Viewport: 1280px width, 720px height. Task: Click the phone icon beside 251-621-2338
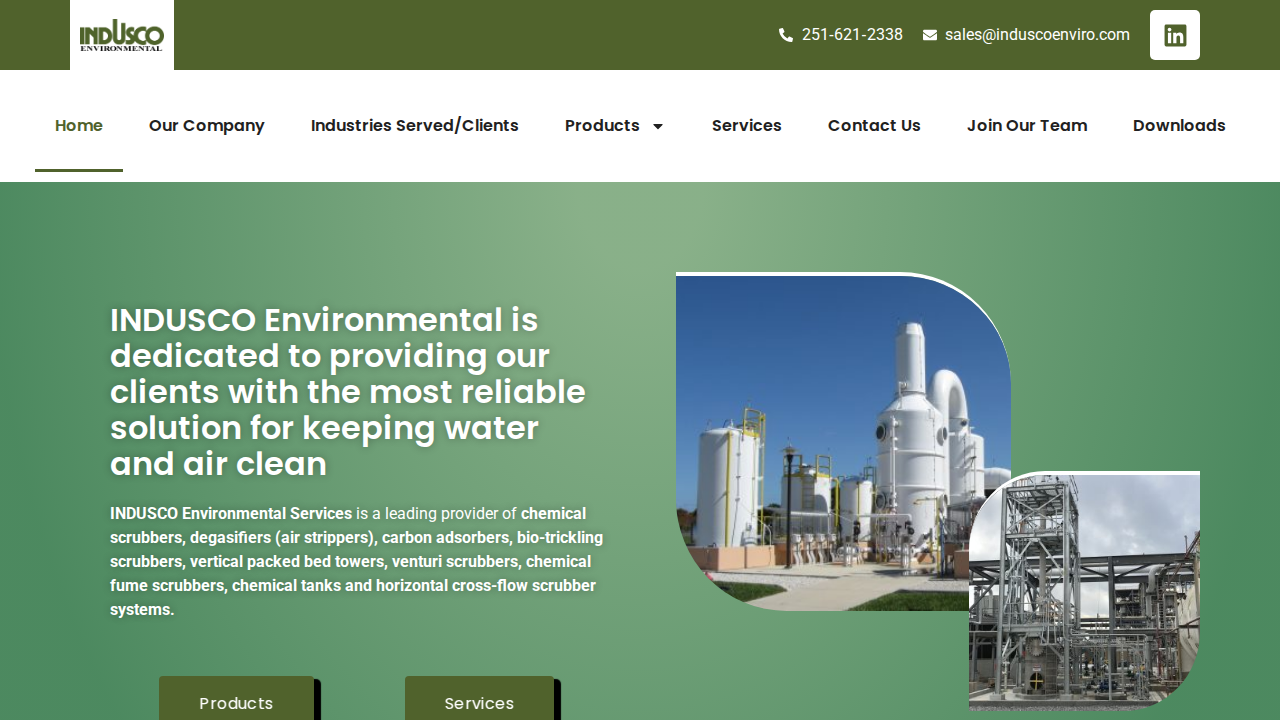[x=786, y=35]
